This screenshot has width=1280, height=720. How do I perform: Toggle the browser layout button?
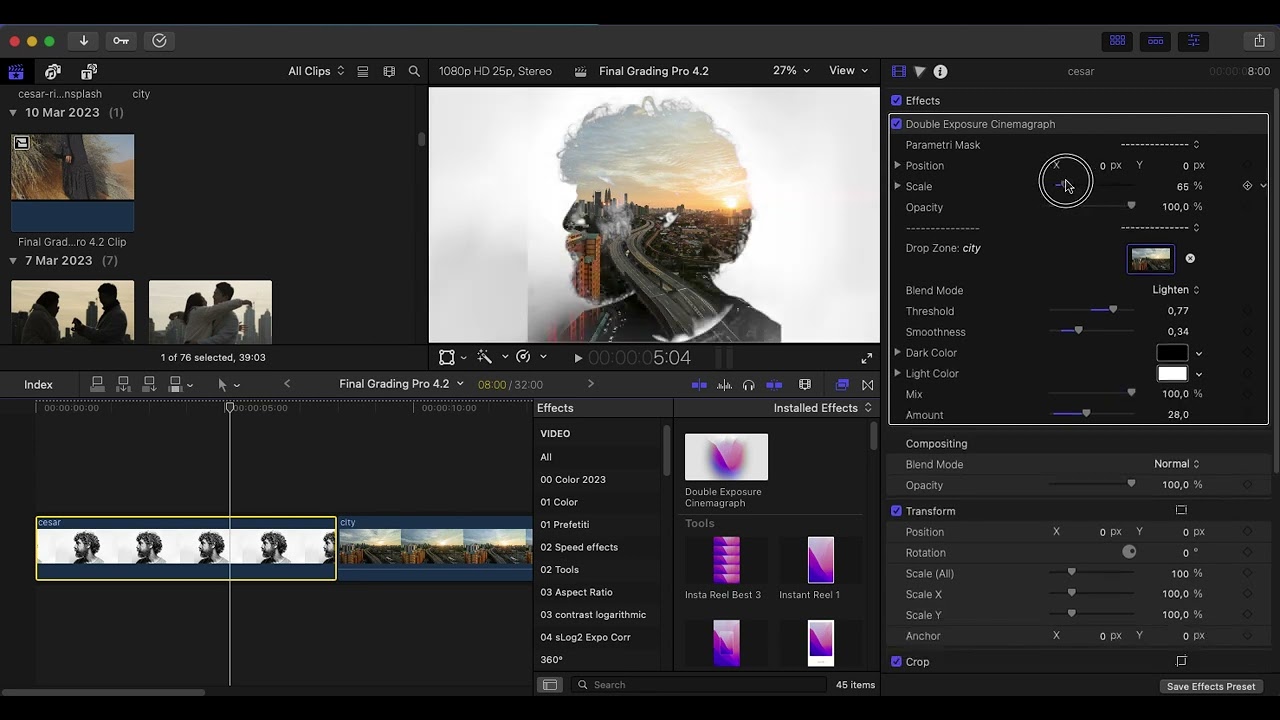point(1118,41)
